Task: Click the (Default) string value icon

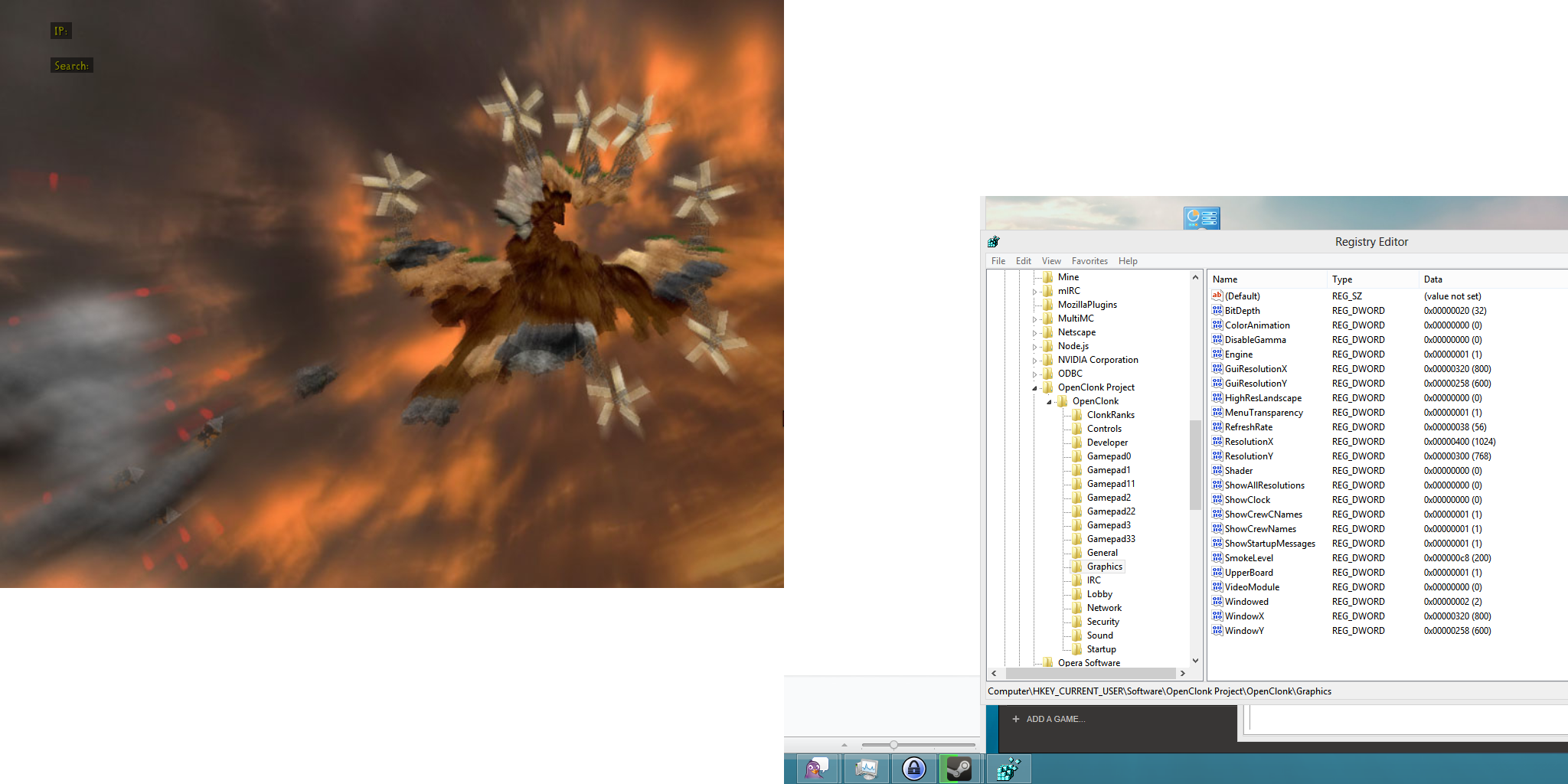Action: [x=1217, y=296]
